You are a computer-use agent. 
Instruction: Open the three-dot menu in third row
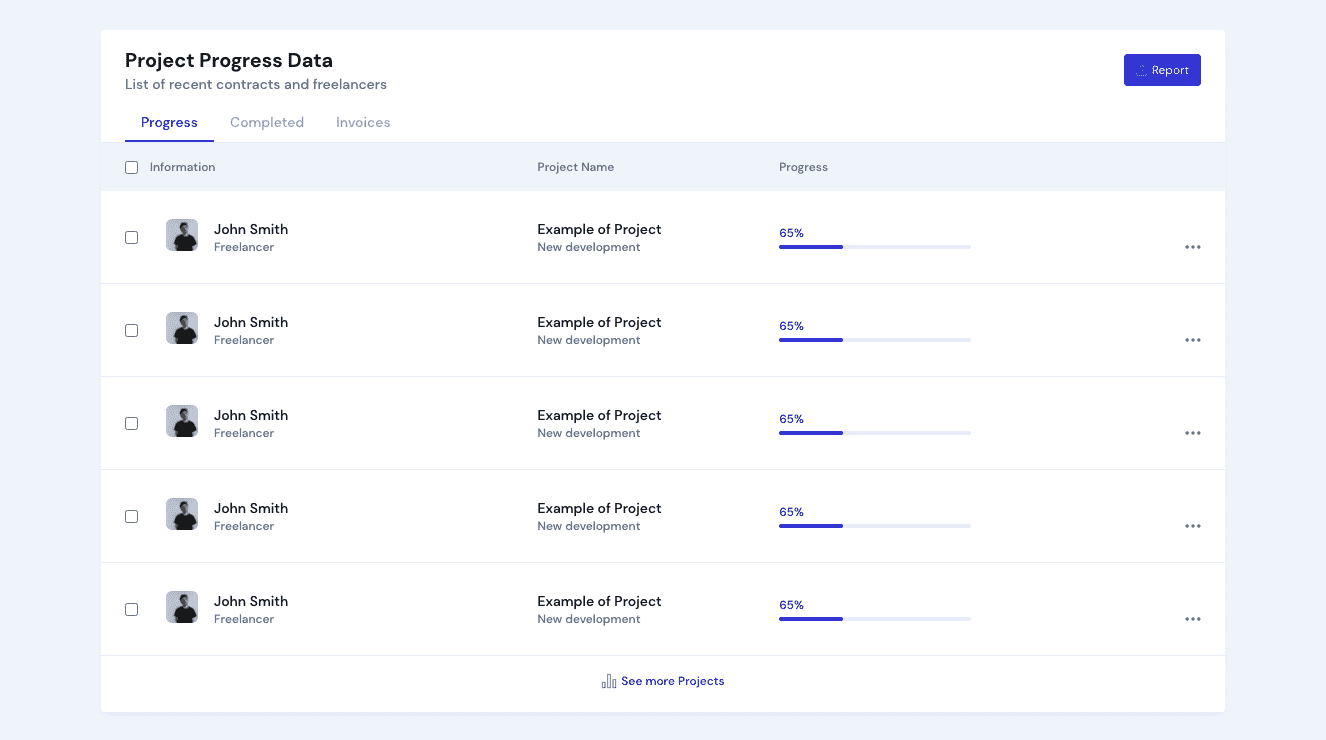(1192, 433)
